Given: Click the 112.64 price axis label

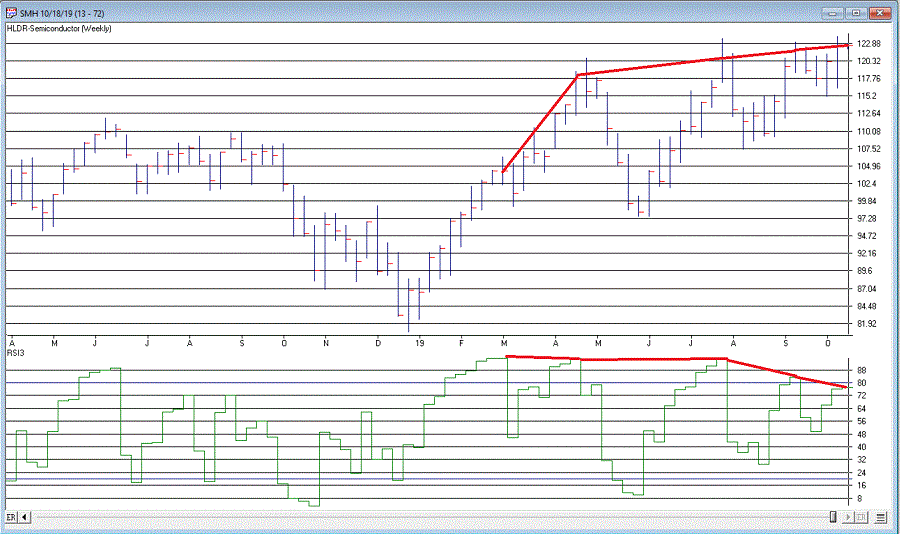Looking at the screenshot, I should tap(868, 113).
